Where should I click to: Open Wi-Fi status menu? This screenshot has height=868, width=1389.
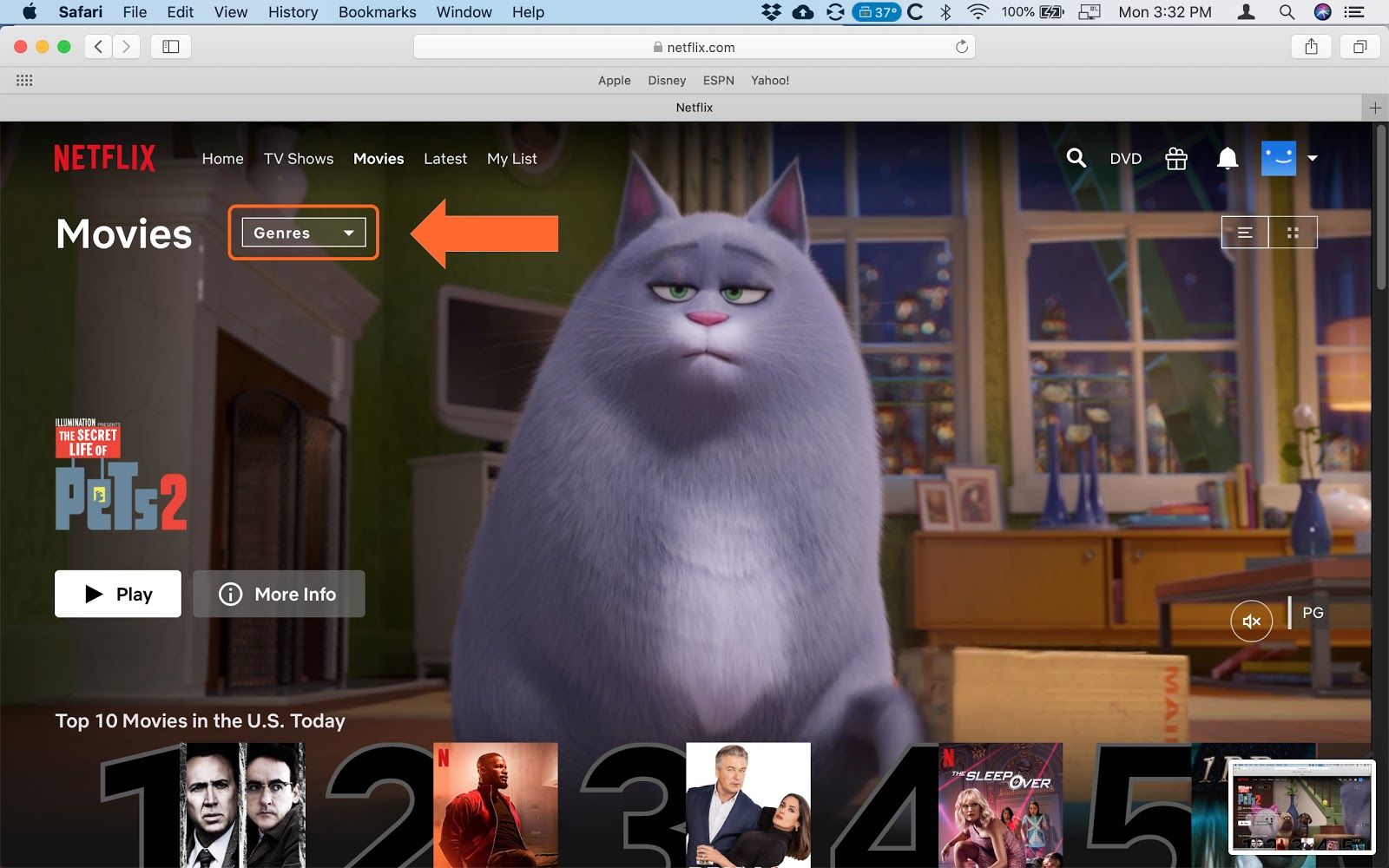tap(978, 12)
